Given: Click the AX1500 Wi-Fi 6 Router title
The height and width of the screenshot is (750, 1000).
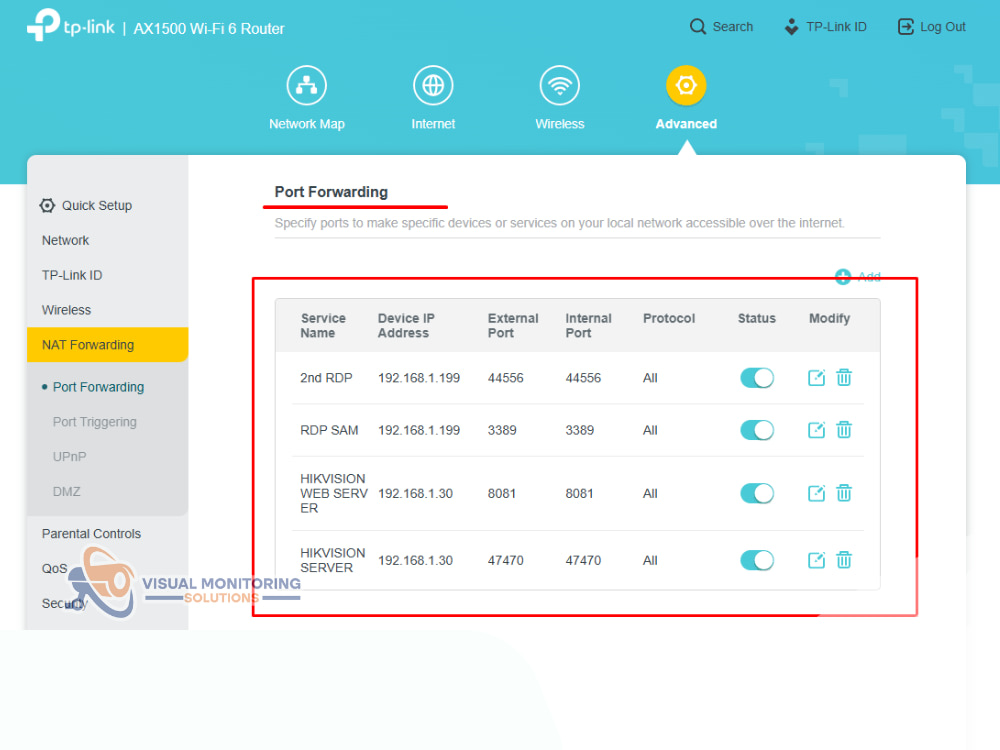Looking at the screenshot, I should (209, 29).
